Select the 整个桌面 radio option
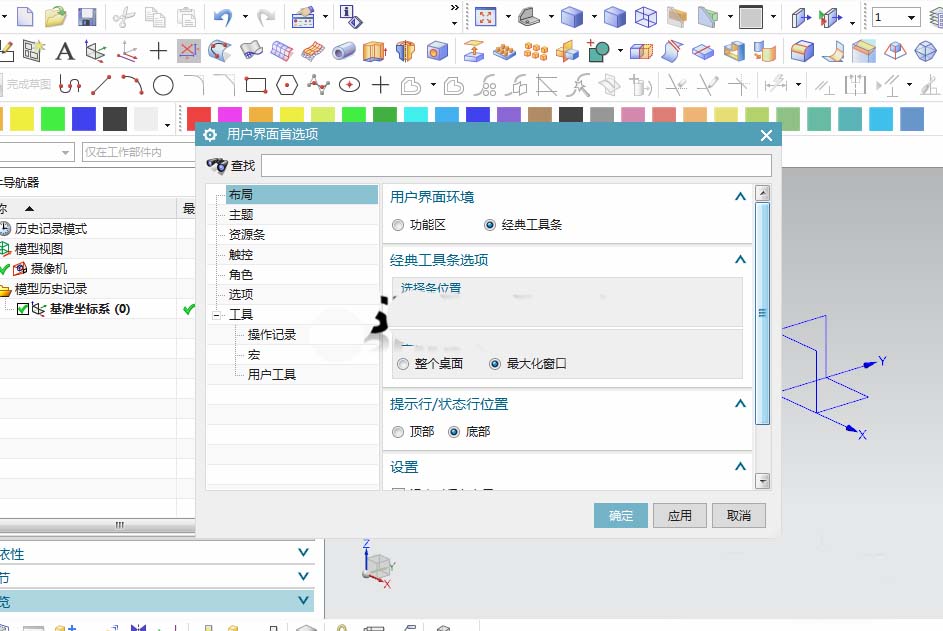Viewport: 943px width, 631px height. coord(400,364)
